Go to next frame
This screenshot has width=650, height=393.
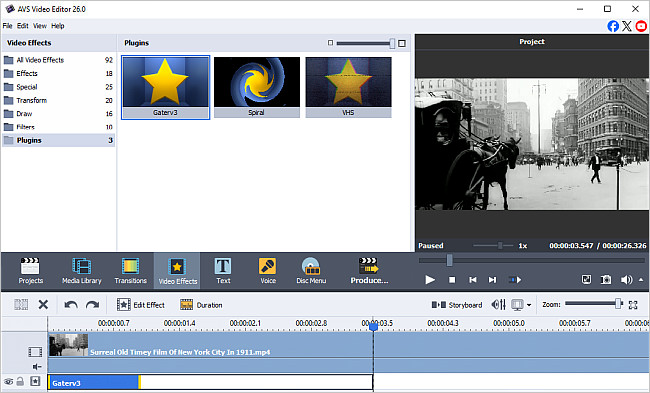(492, 280)
